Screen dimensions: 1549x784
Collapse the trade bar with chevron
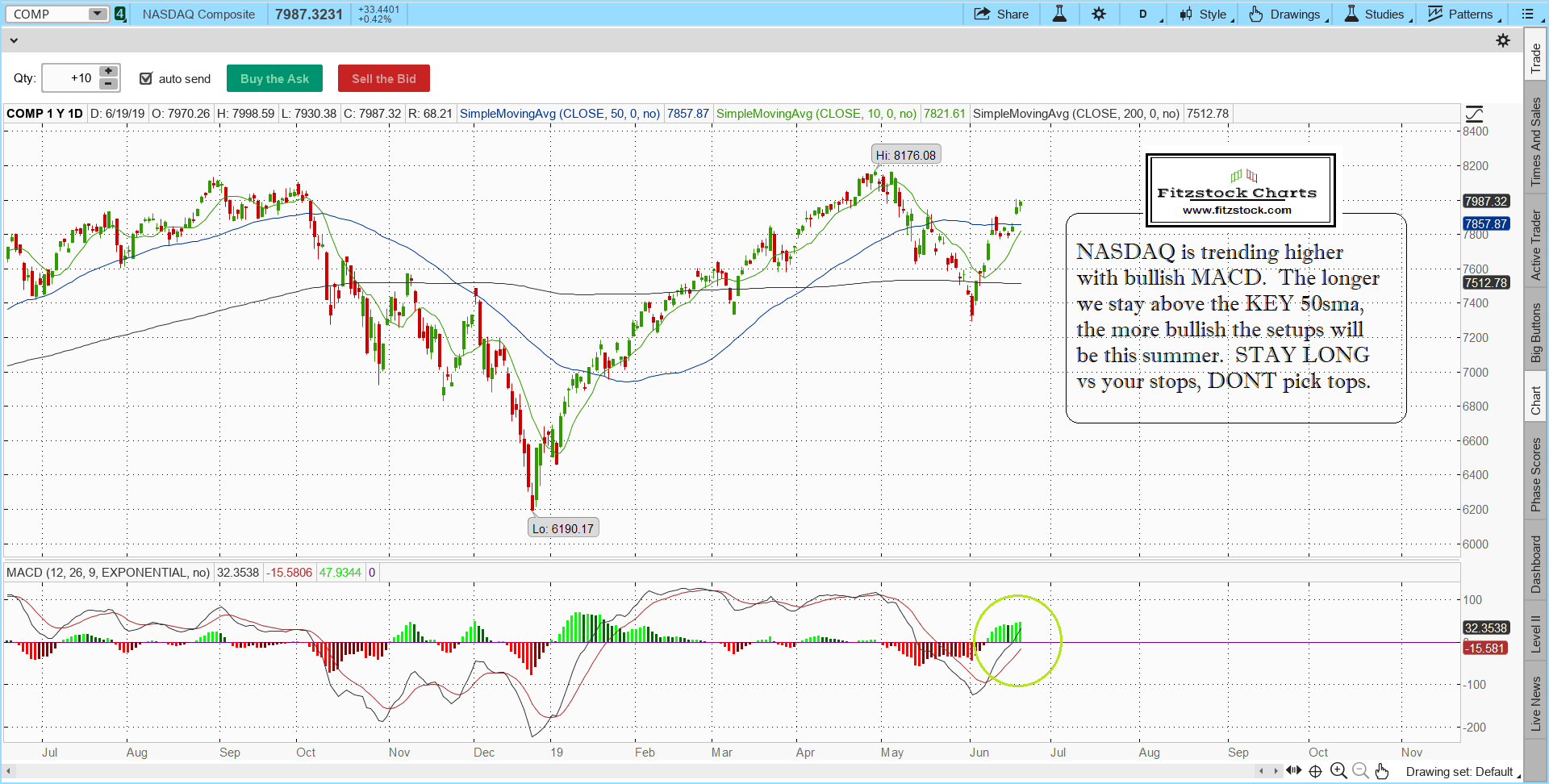[x=14, y=40]
